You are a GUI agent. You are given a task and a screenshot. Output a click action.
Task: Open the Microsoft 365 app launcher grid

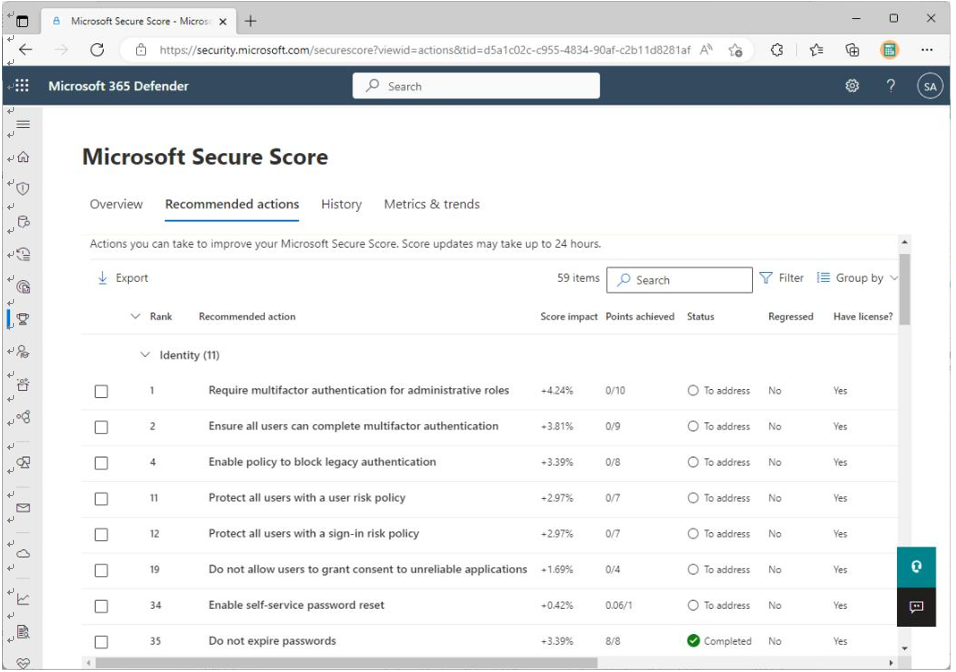[22, 85]
